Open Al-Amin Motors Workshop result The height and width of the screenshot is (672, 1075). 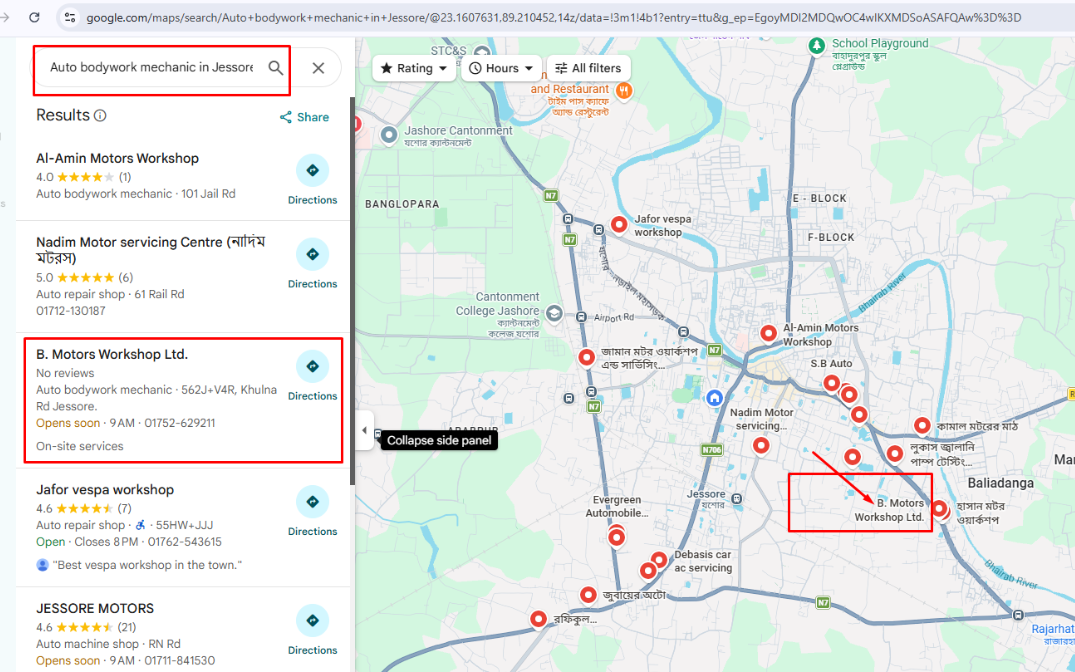point(117,158)
